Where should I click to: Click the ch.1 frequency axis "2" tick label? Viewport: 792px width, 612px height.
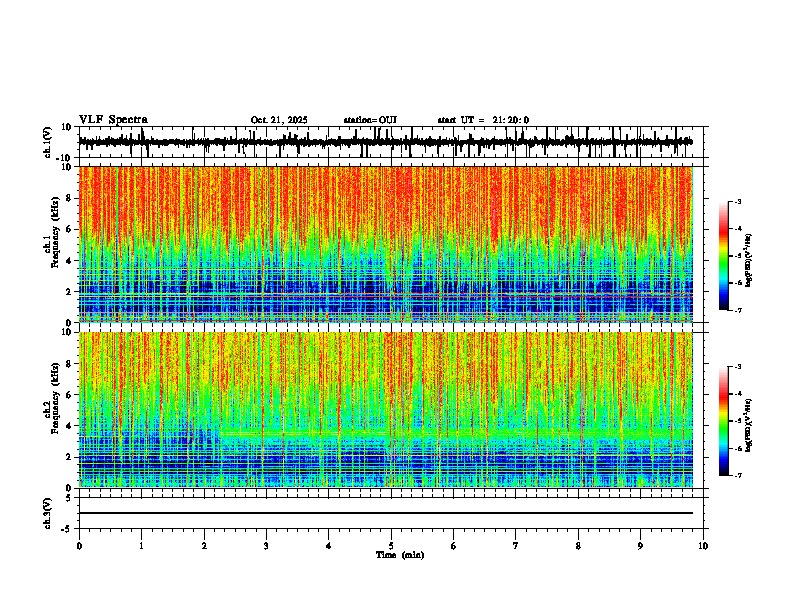click(x=69, y=291)
